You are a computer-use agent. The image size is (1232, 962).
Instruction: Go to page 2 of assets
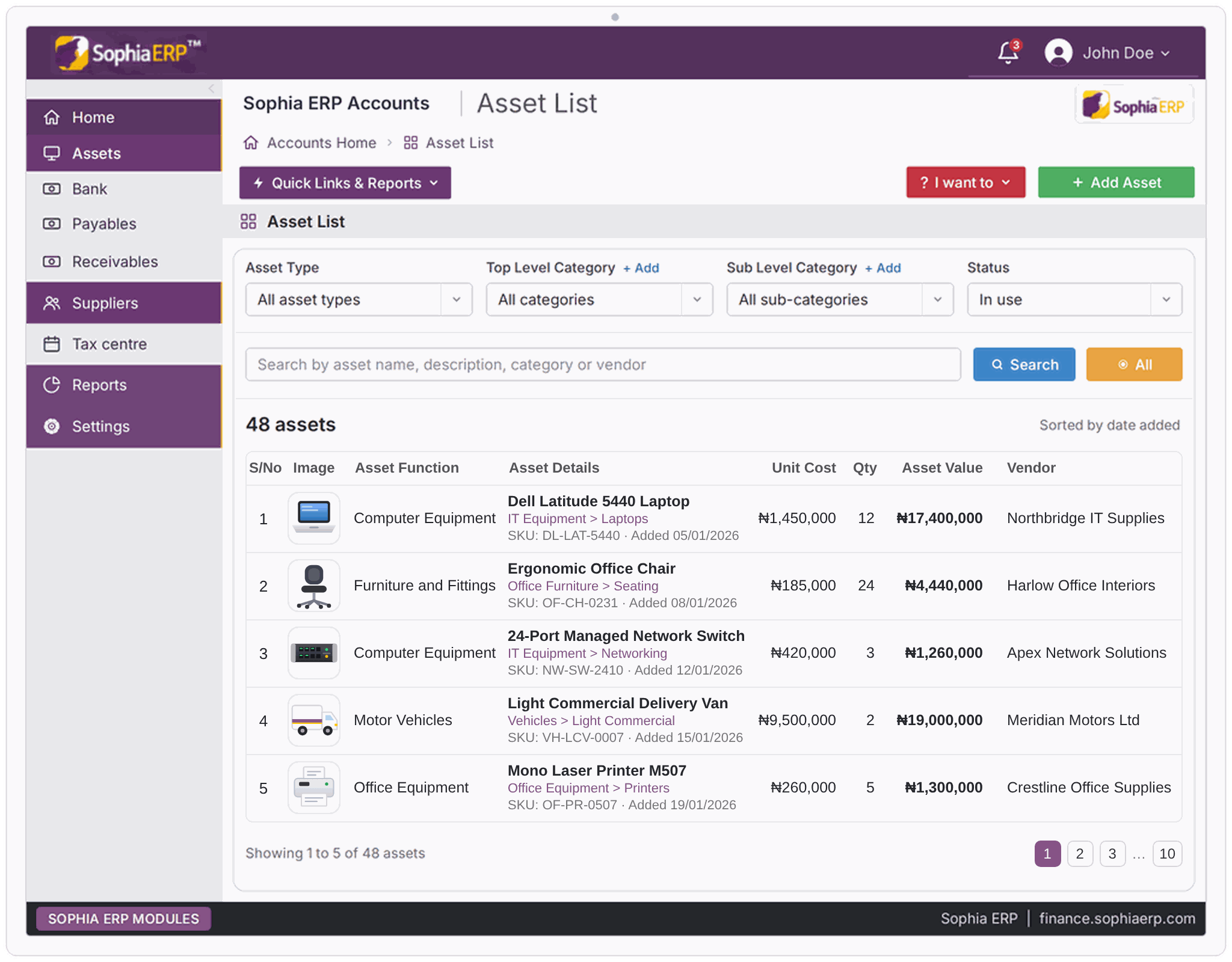1080,854
